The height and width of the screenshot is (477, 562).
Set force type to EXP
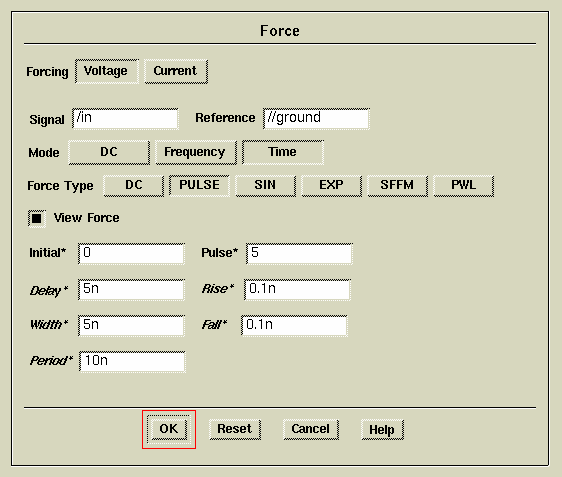tap(332, 186)
